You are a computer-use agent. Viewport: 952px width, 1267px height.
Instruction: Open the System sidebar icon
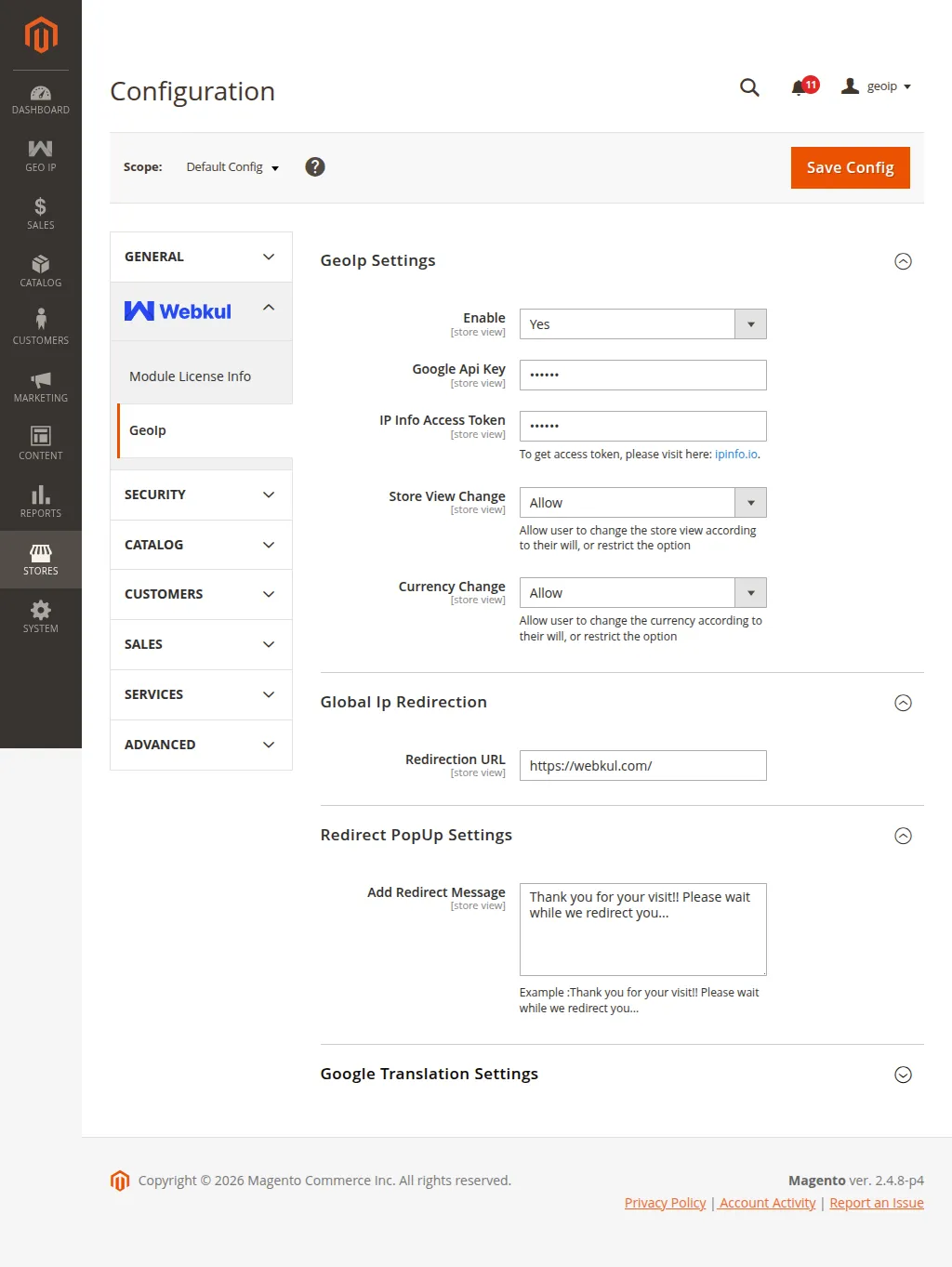[41, 617]
